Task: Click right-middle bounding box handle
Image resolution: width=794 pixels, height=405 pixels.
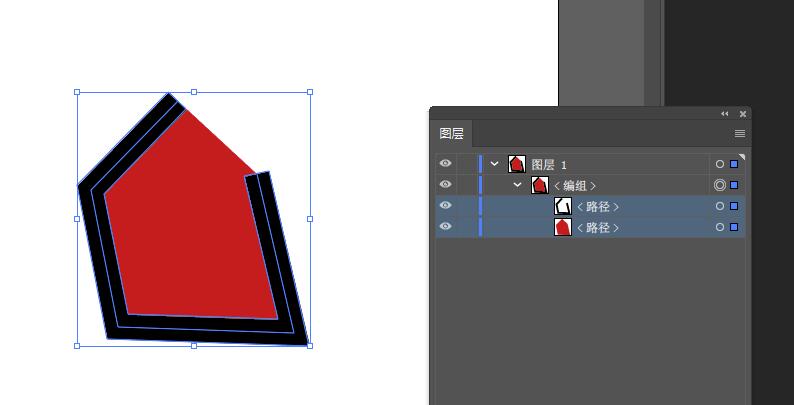Action: click(310, 219)
